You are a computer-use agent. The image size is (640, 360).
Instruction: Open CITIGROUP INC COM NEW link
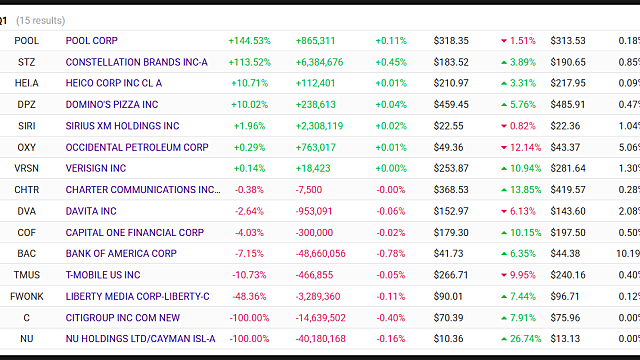122,318
